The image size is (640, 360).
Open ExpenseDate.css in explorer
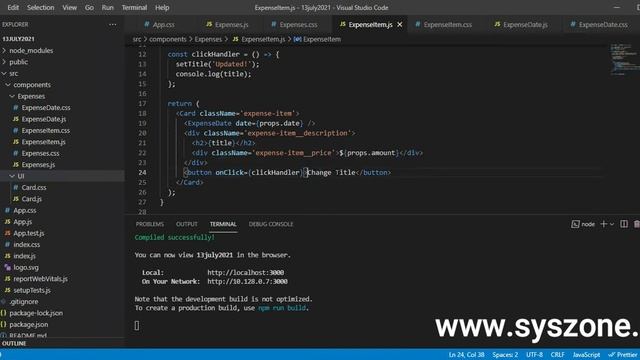tap(46, 108)
